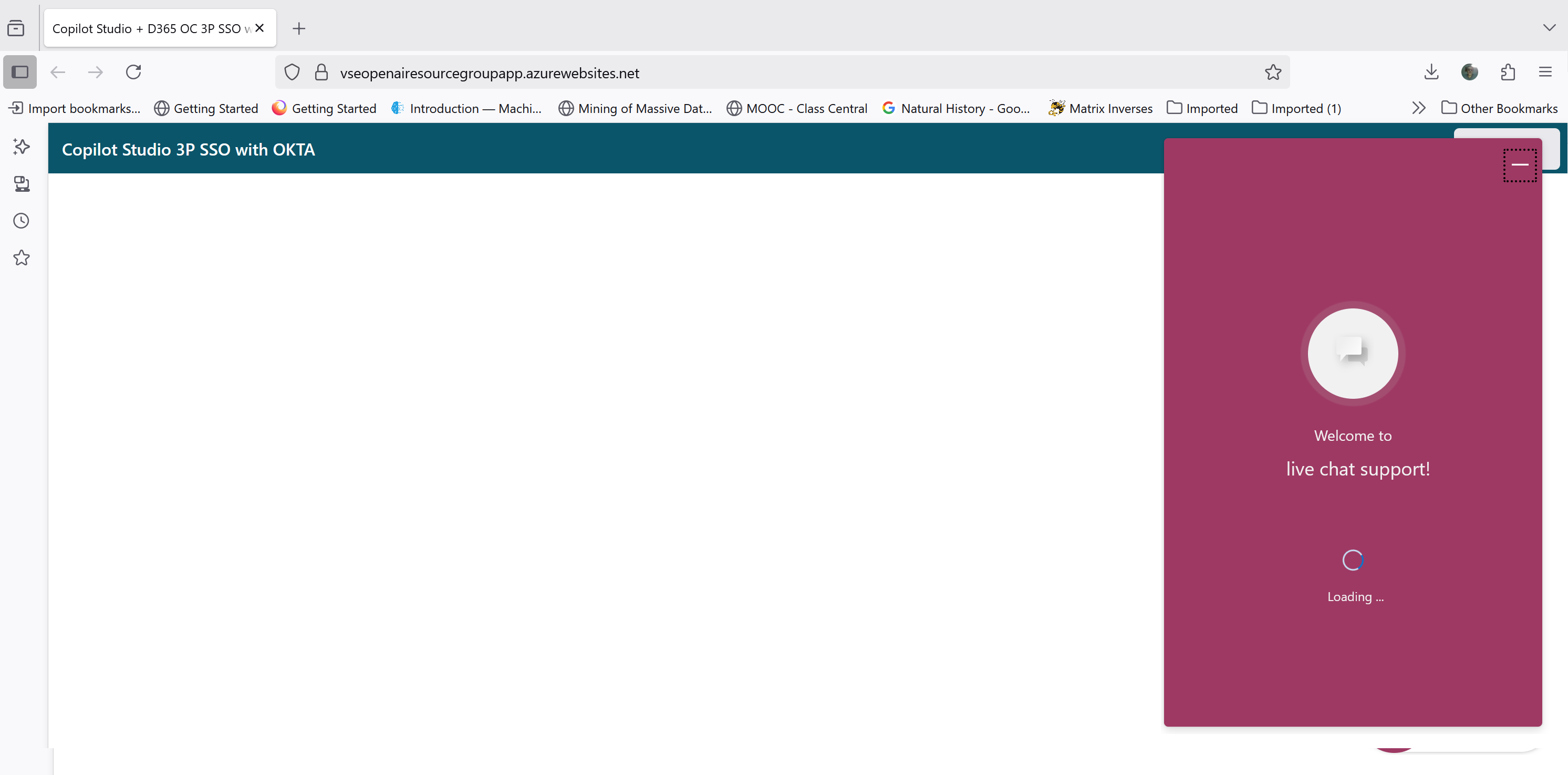Viewport: 1568px width, 775px height.
Task: Show more bookmarks chevron overflow
Action: tap(1418, 108)
